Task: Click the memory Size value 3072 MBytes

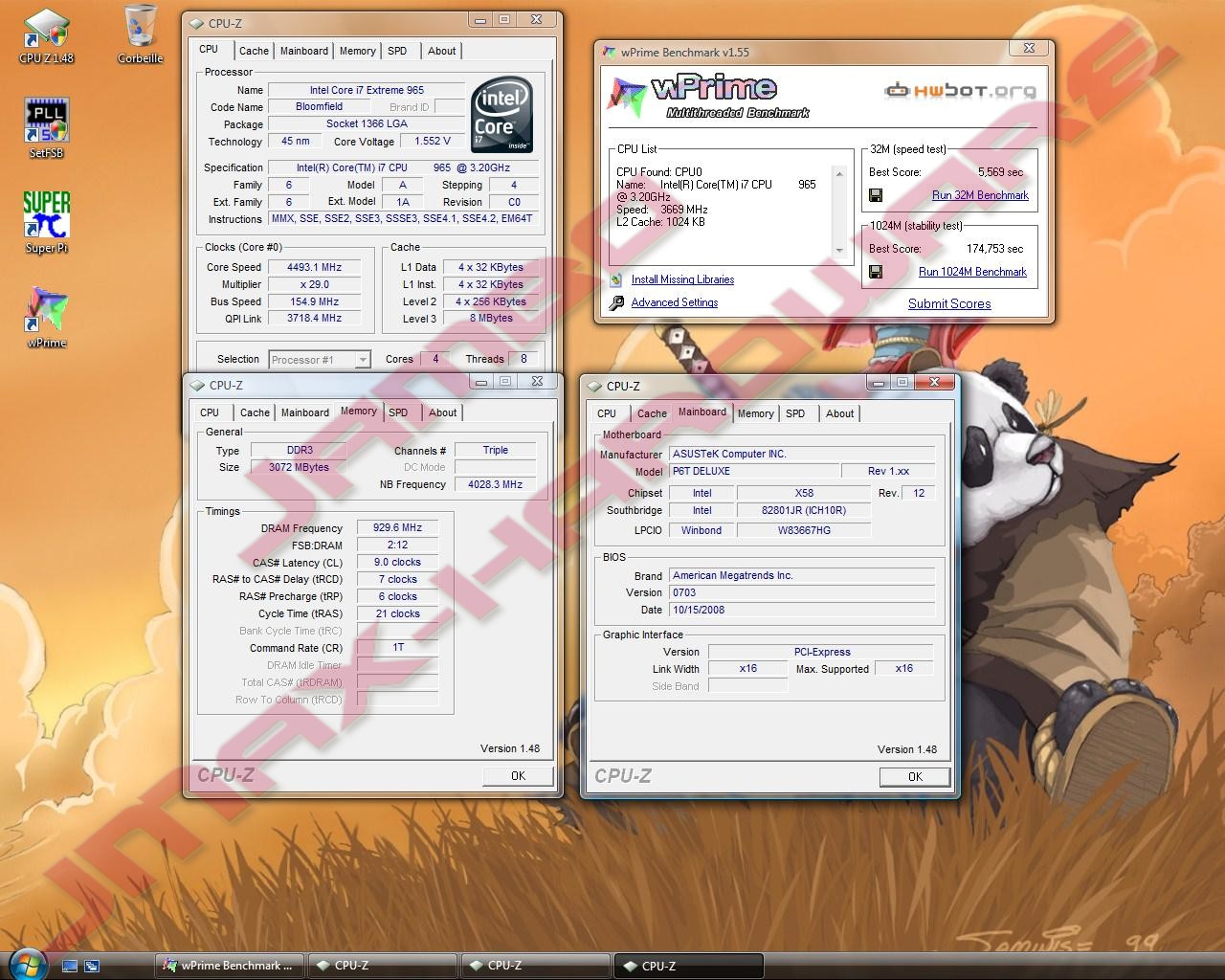Action: coord(299,467)
